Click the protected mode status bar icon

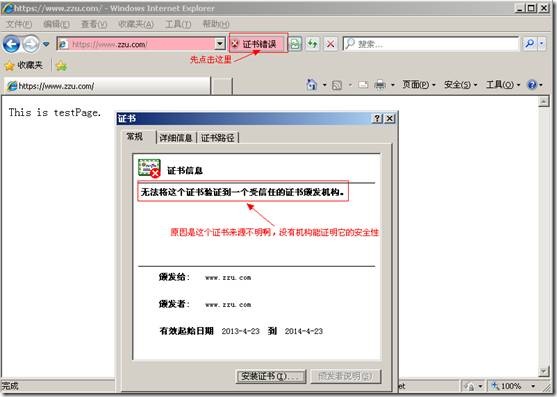click(x=469, y=386)
